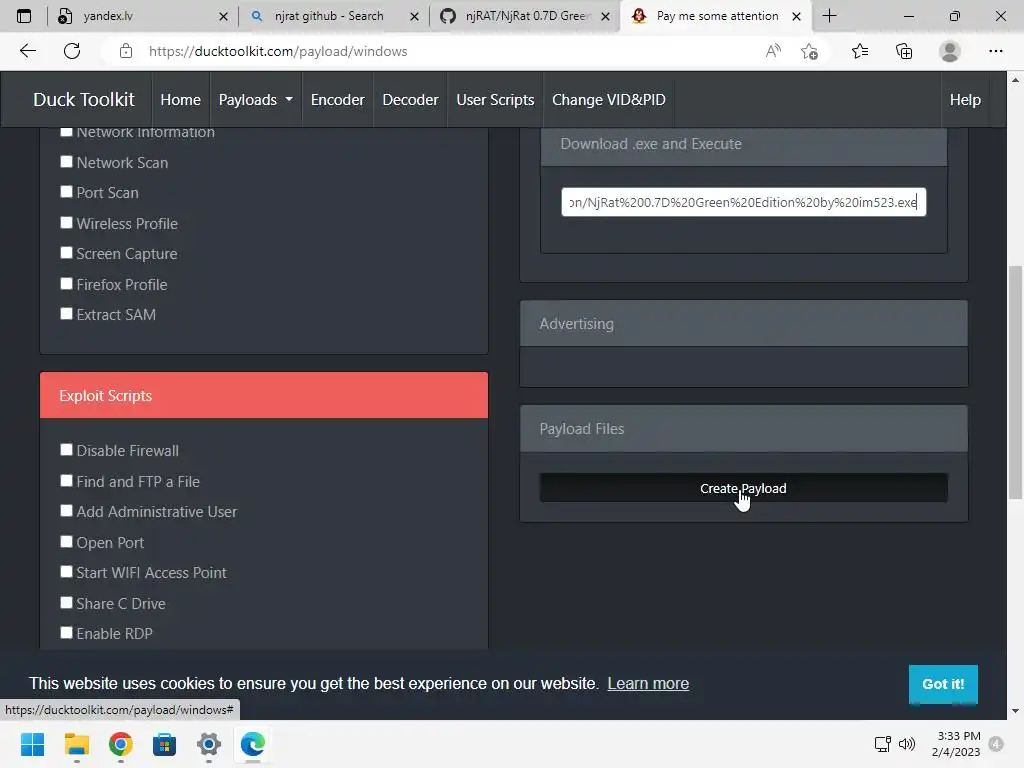This screenshot has height=768, width=1024.
Task: Open Windows Start menu
Action: [x=32, y=744]
